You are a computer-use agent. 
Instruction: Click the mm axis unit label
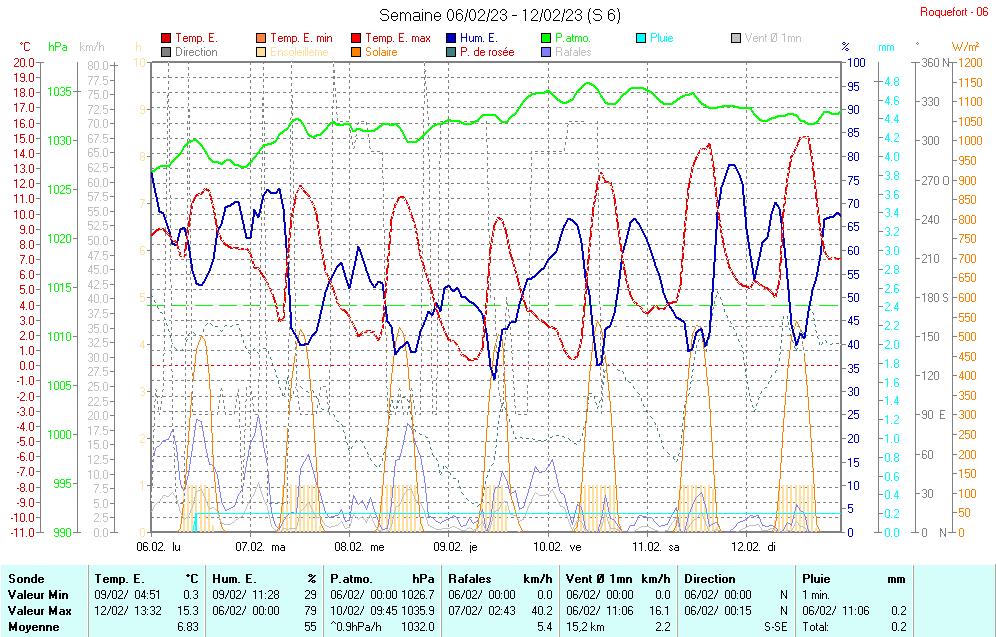(x=886, y=47)
